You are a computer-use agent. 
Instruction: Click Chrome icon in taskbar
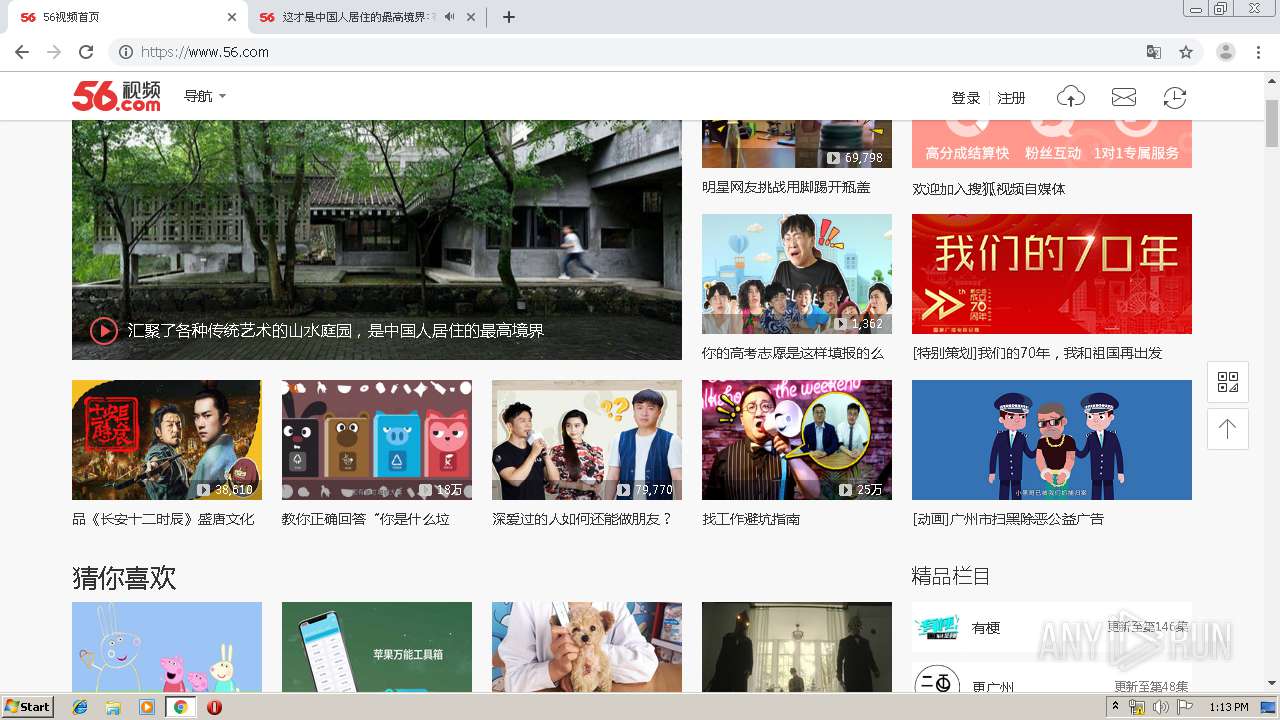click(181, 707)
